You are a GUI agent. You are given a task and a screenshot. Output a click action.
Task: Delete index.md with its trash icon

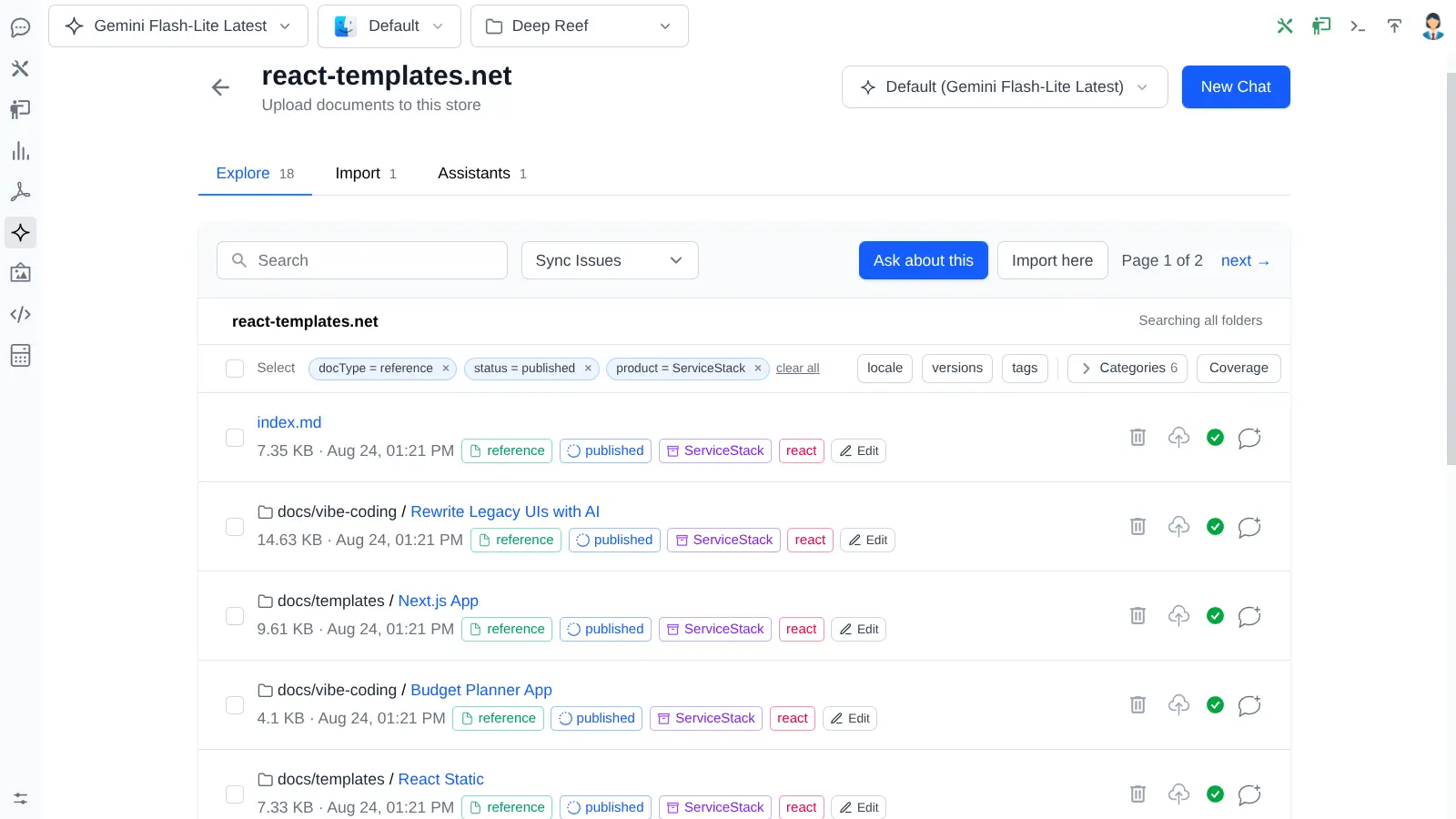[x=1137, y=437]
